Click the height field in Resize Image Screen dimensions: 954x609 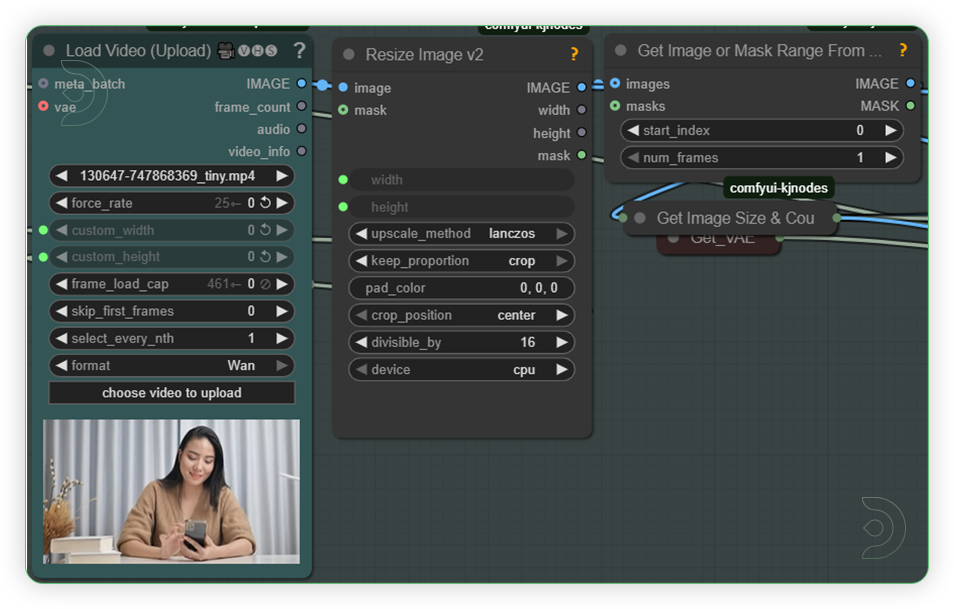[x=462, y=207]
